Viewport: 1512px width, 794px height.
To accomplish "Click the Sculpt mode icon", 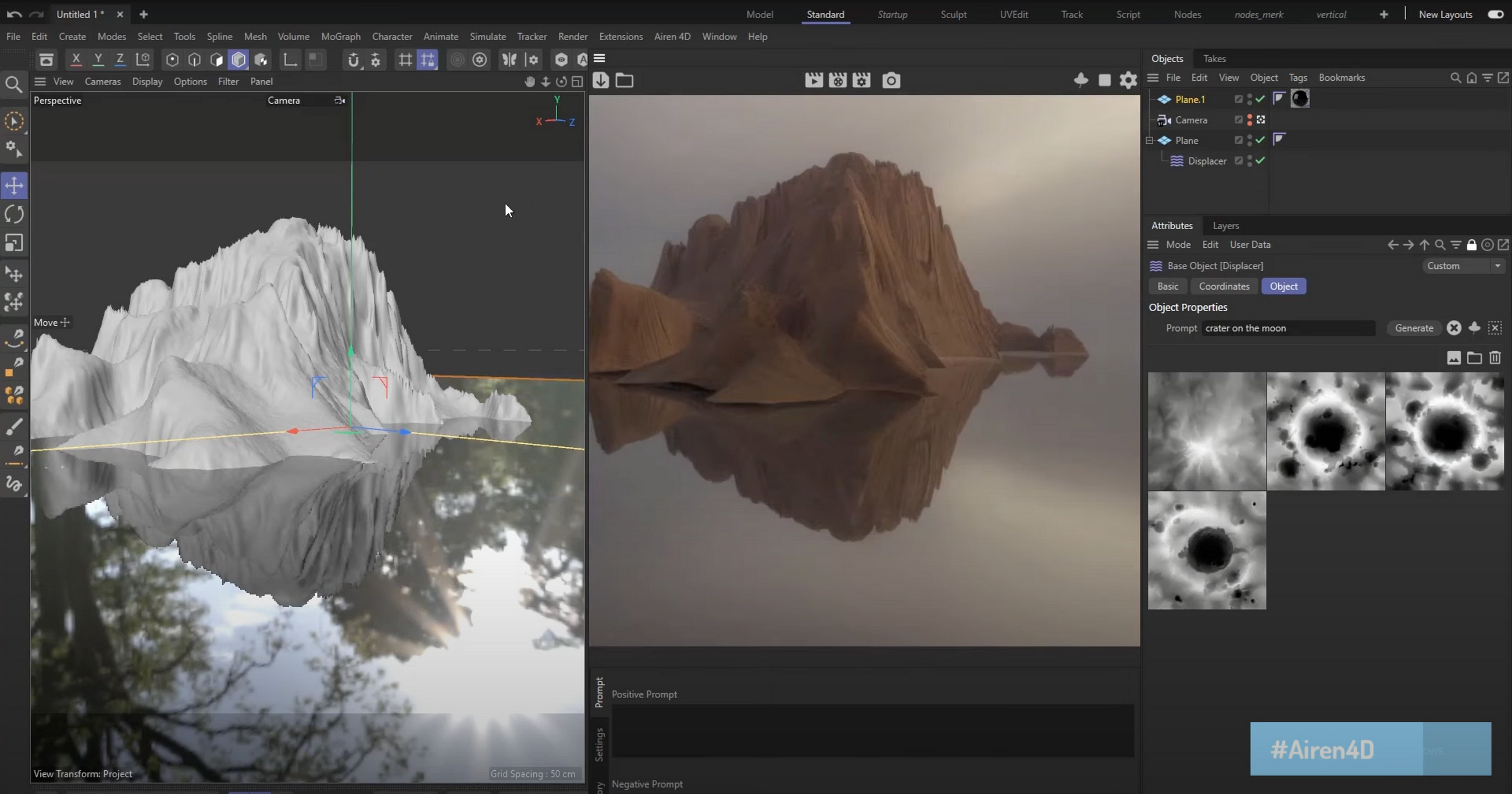I will pos(953,14).
